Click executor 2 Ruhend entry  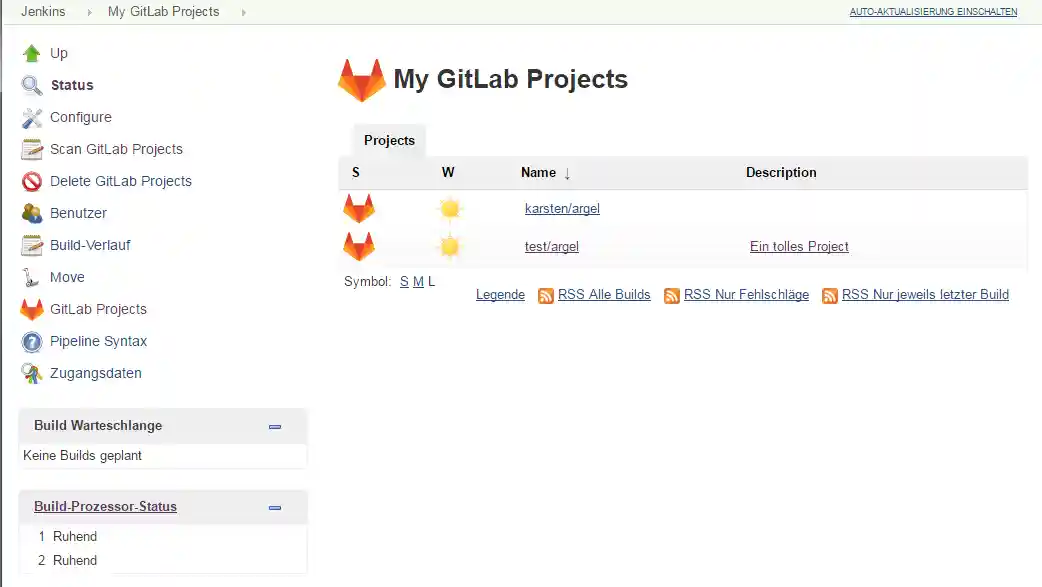click(75, 560)
